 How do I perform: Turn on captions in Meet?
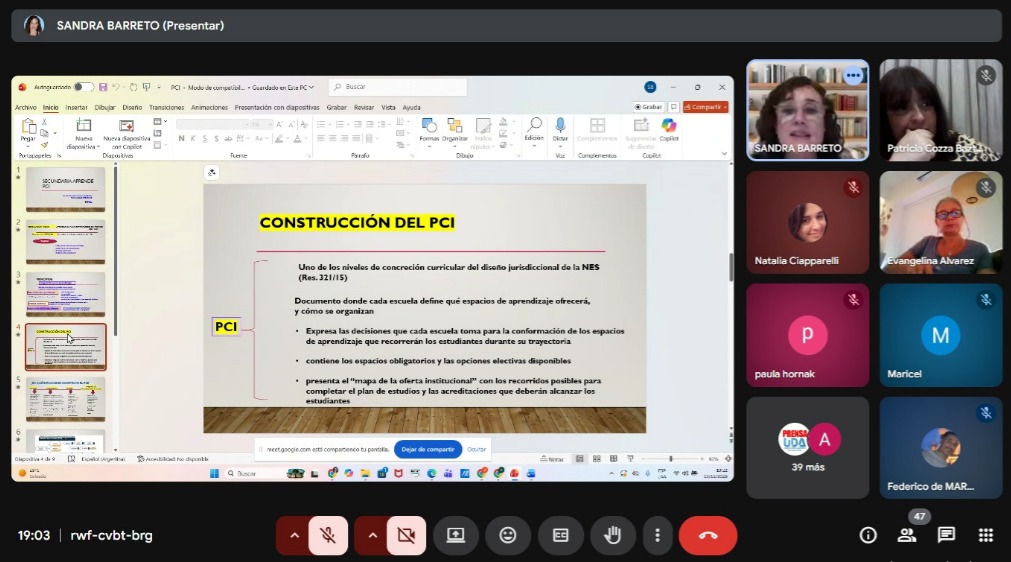(x=560, y=535)
